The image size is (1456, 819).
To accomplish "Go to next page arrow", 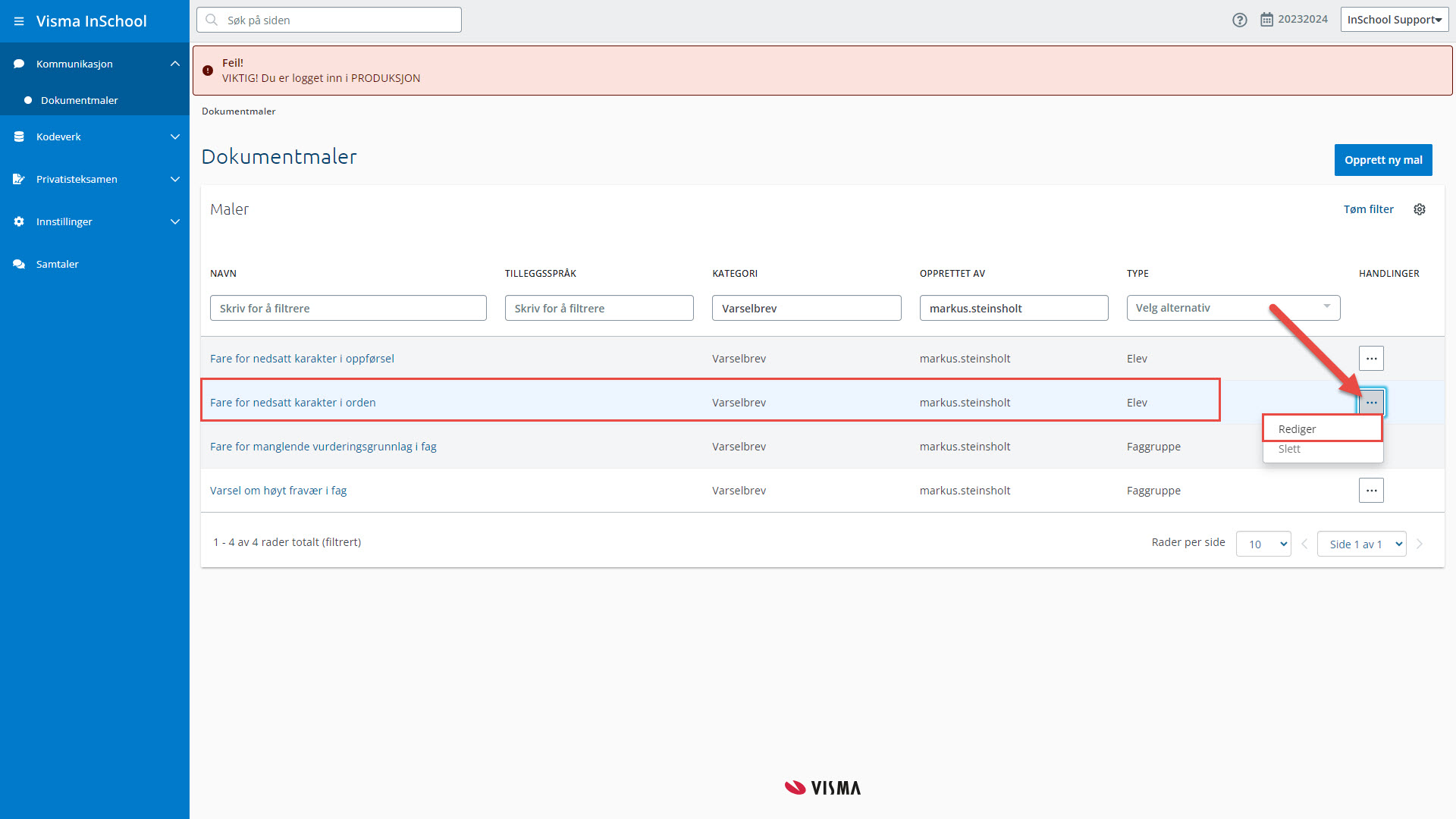I will coord(1420,544).
